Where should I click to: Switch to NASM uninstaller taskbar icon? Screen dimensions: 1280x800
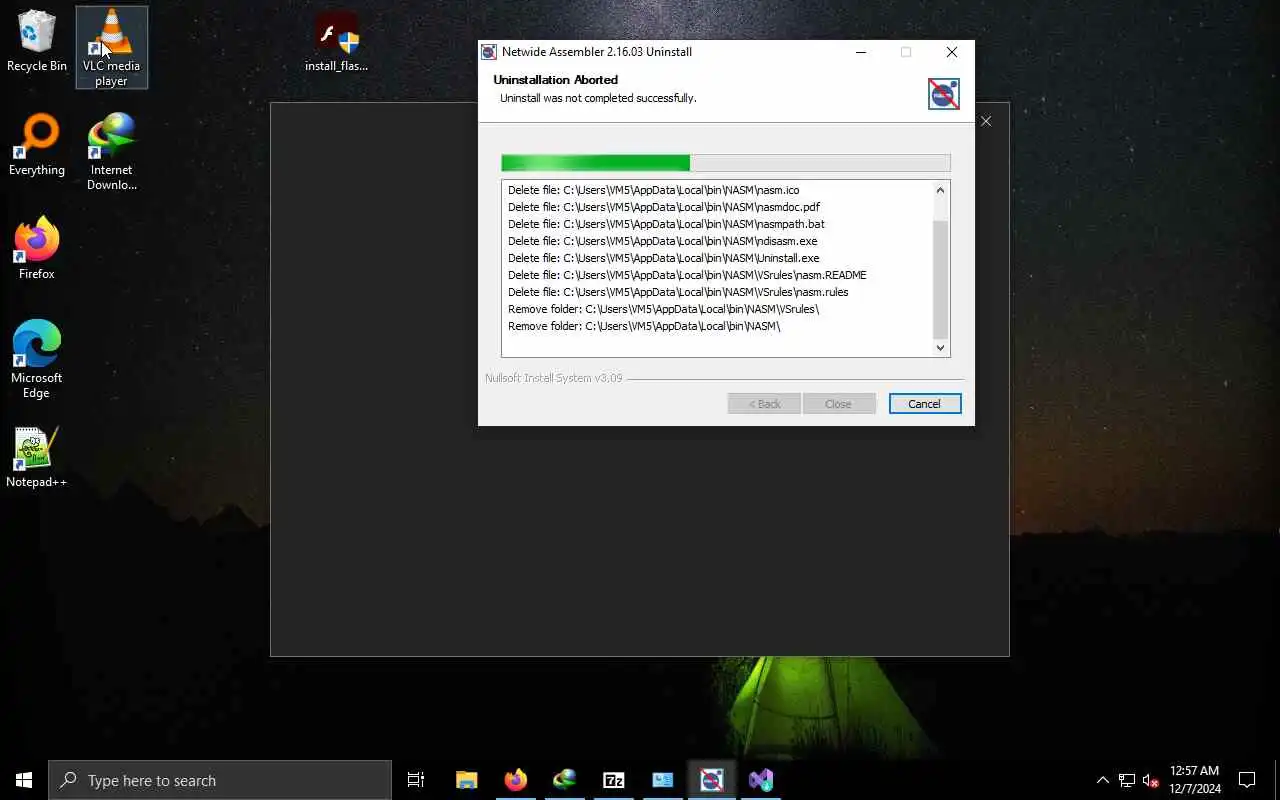pyautogui.click(x=712, y=780)
